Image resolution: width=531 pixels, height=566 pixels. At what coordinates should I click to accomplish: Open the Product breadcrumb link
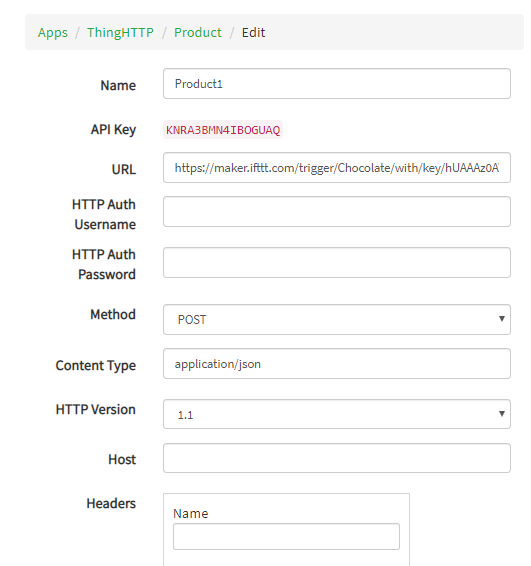[x=198, y=32]
